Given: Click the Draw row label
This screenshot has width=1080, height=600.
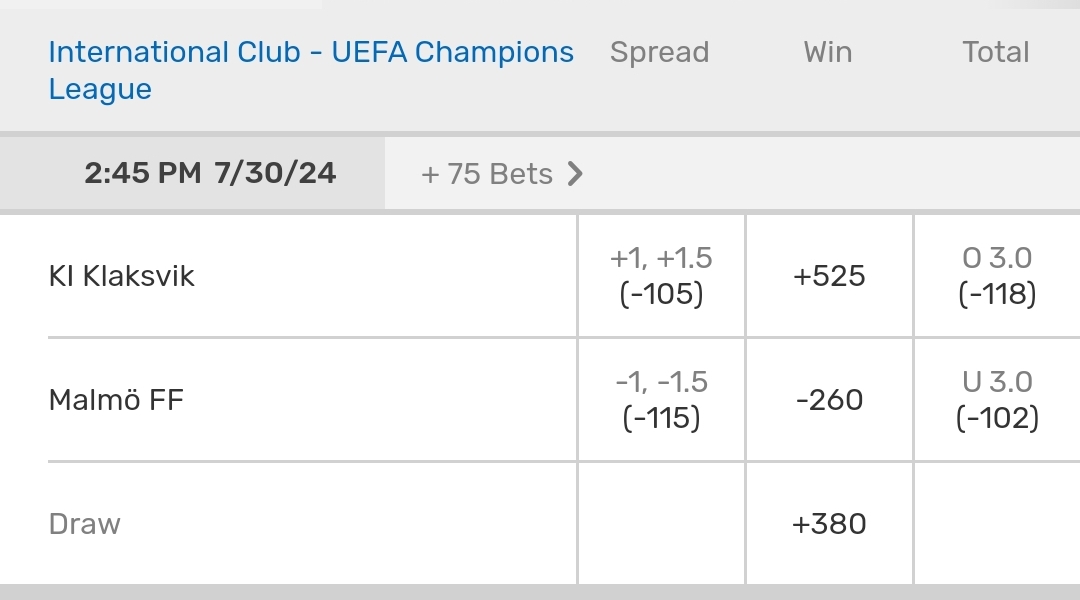Looking at the screenshot, I should tap(85, 524).
